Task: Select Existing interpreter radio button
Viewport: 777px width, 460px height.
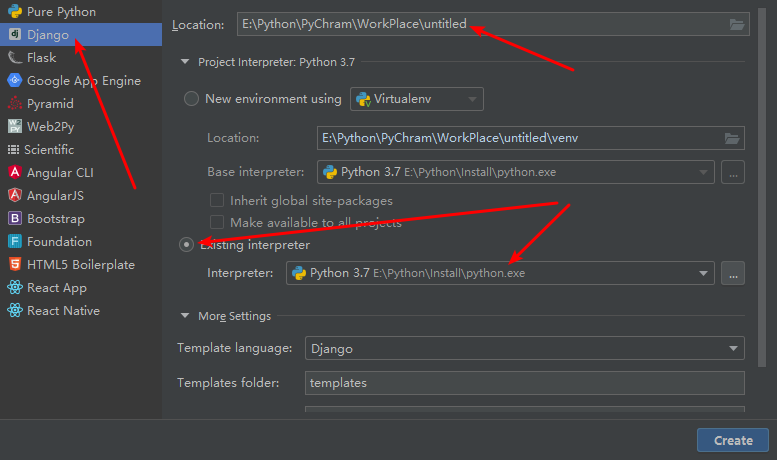Action: click(x=186, y=244)
